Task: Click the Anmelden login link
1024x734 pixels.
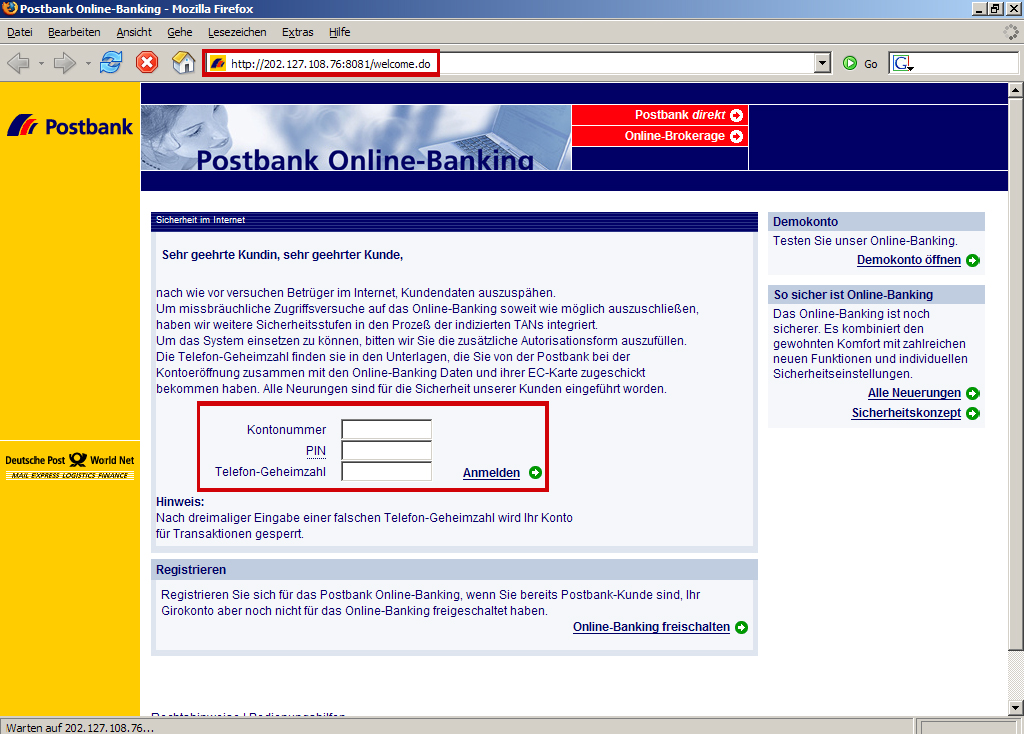Action: (491, 473)
